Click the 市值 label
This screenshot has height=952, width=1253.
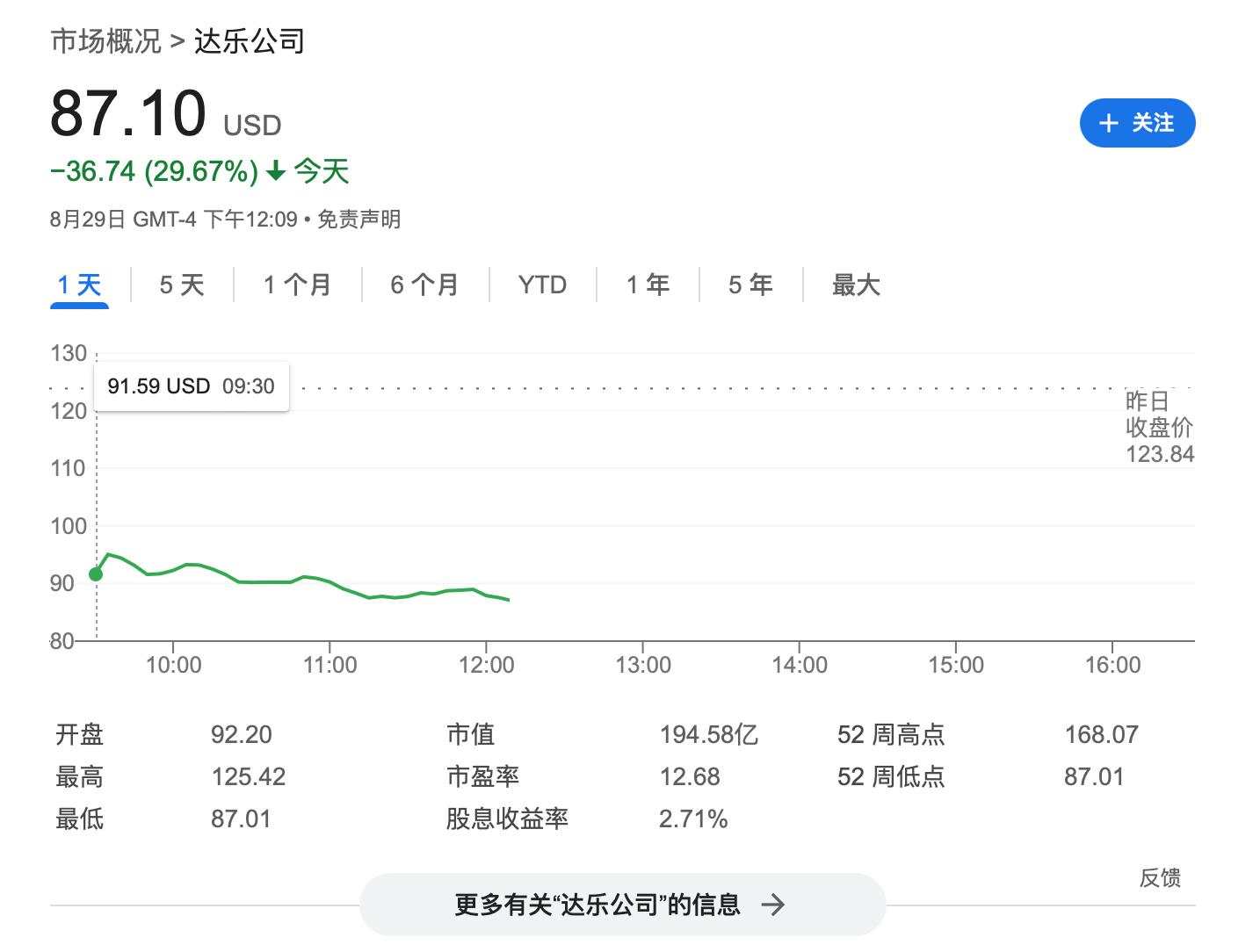471,734
